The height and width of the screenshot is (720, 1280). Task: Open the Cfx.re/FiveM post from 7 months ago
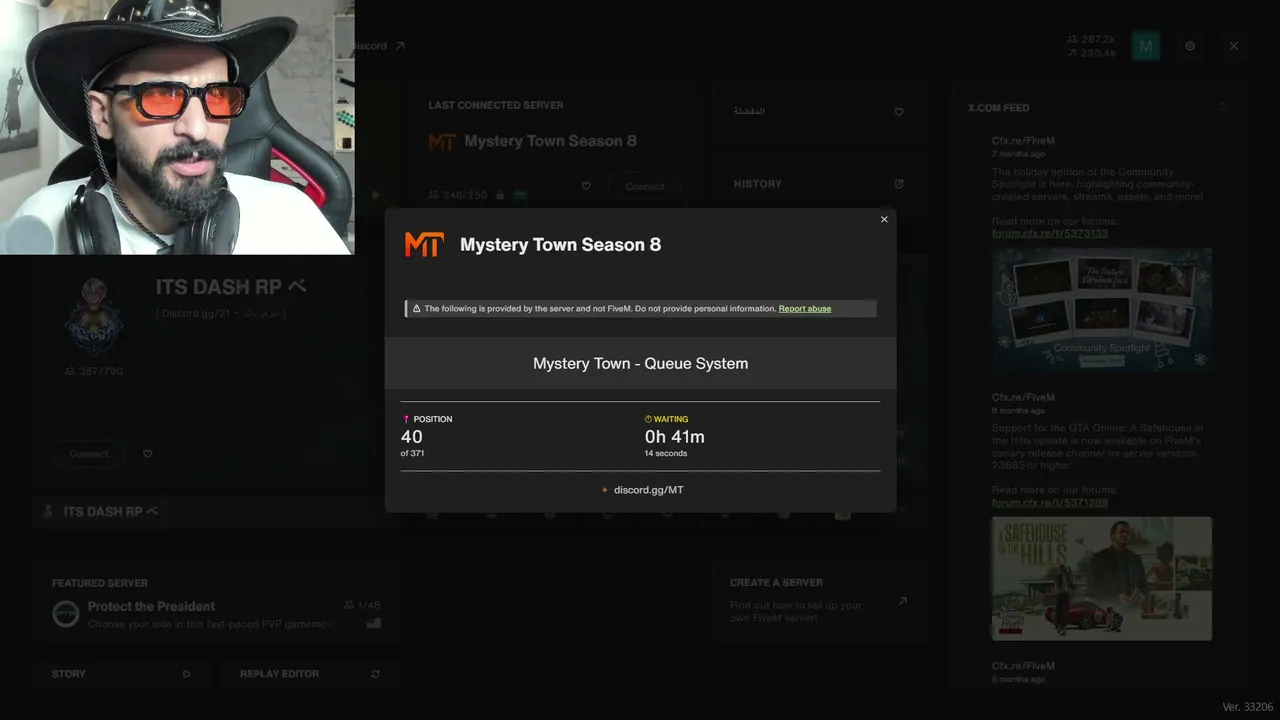(1023, 141)
